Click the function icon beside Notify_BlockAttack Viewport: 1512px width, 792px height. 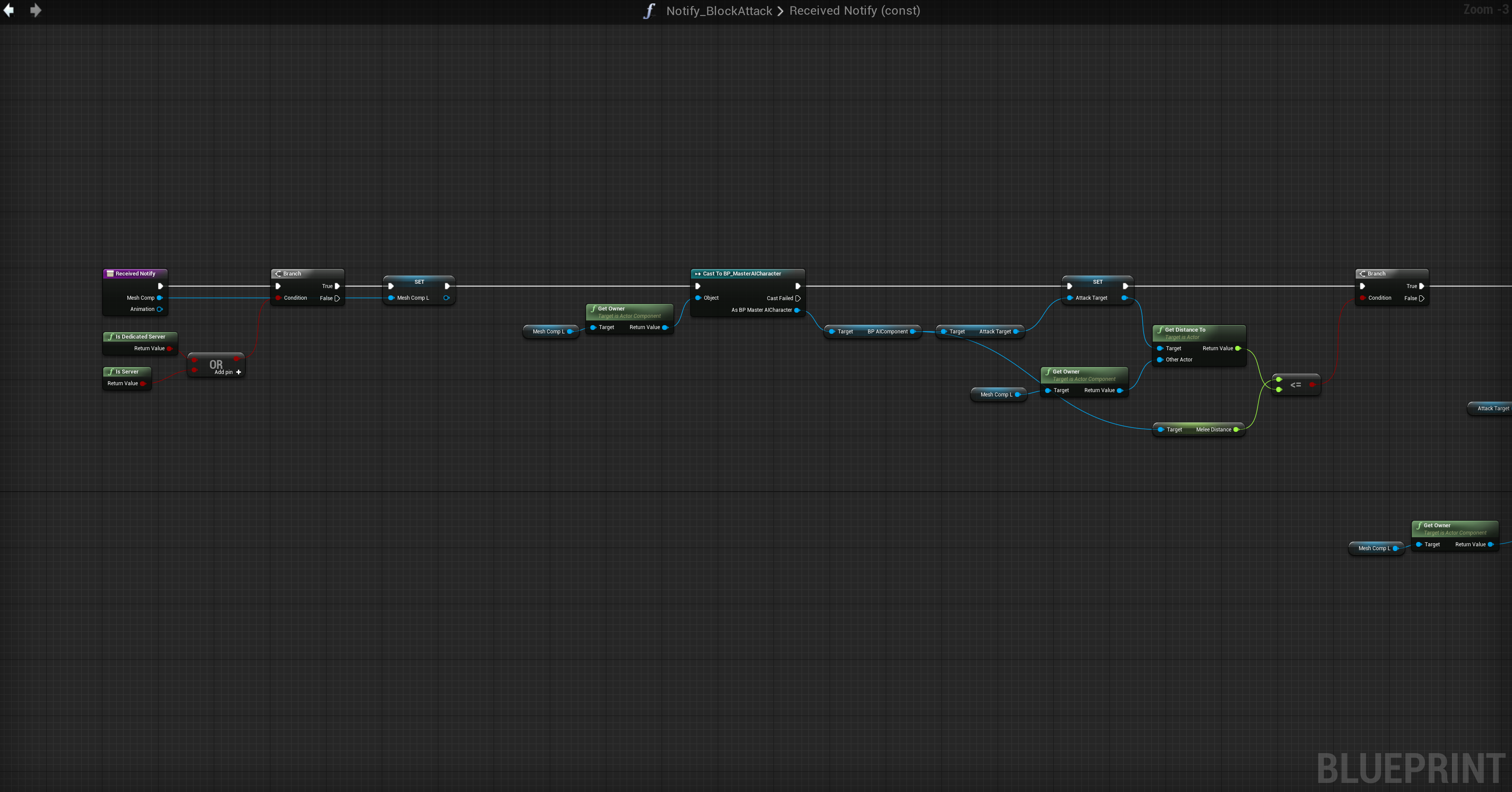pyautogui.click(x=649, y=11)
